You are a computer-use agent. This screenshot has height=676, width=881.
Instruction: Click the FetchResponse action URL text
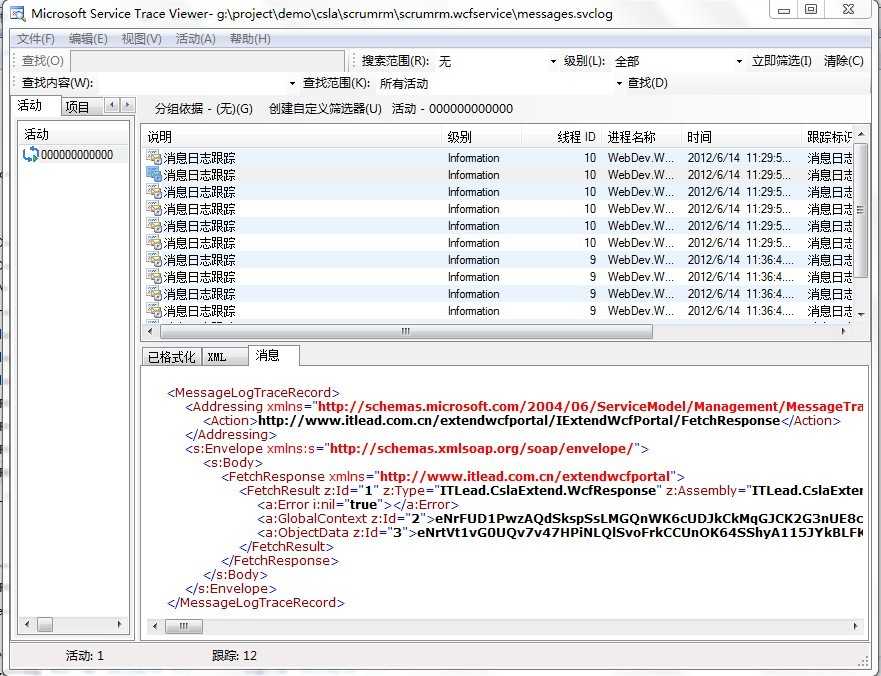pos(519,420)
